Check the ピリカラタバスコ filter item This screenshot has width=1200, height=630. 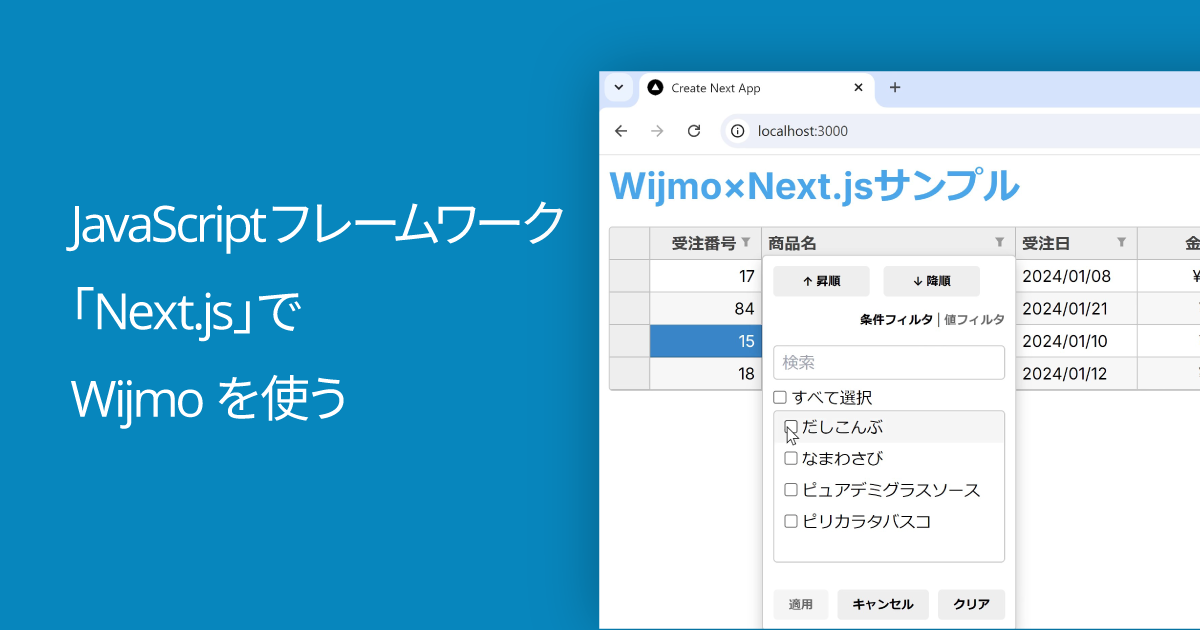tap(790, 521)
